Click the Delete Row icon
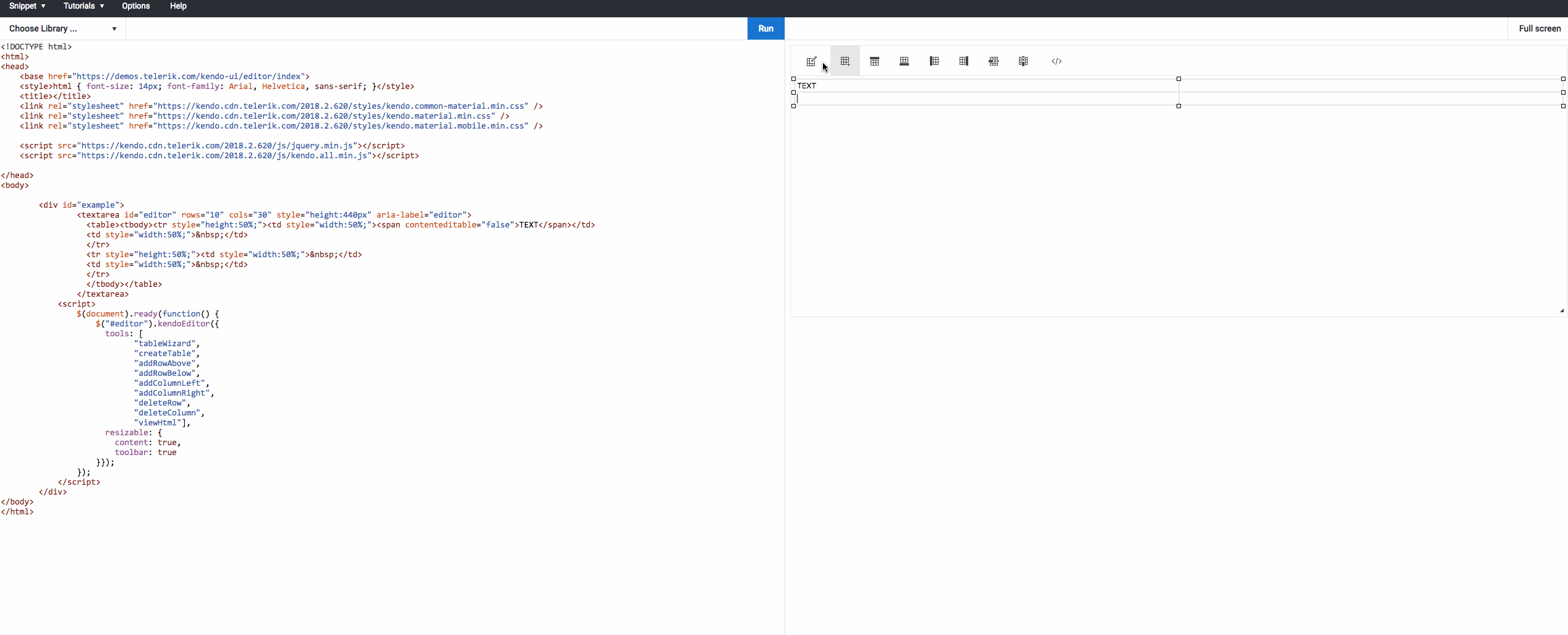 tap(993, 61)
